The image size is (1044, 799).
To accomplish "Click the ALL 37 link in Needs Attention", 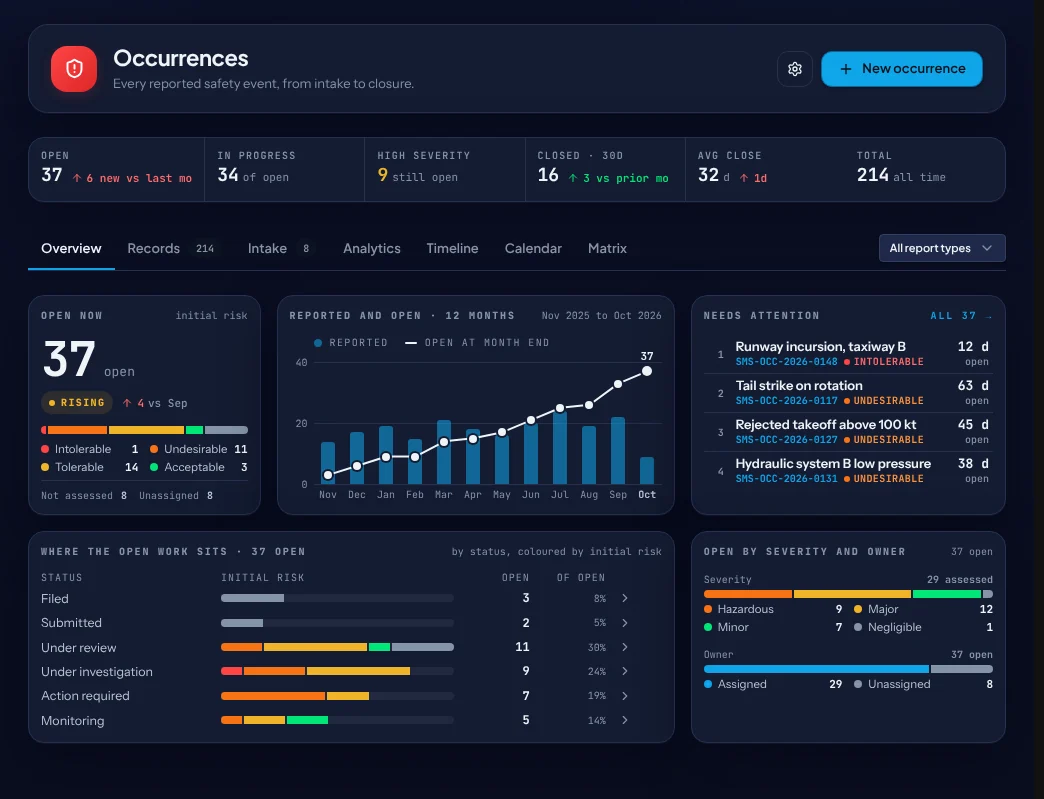I will coord(961,316).
